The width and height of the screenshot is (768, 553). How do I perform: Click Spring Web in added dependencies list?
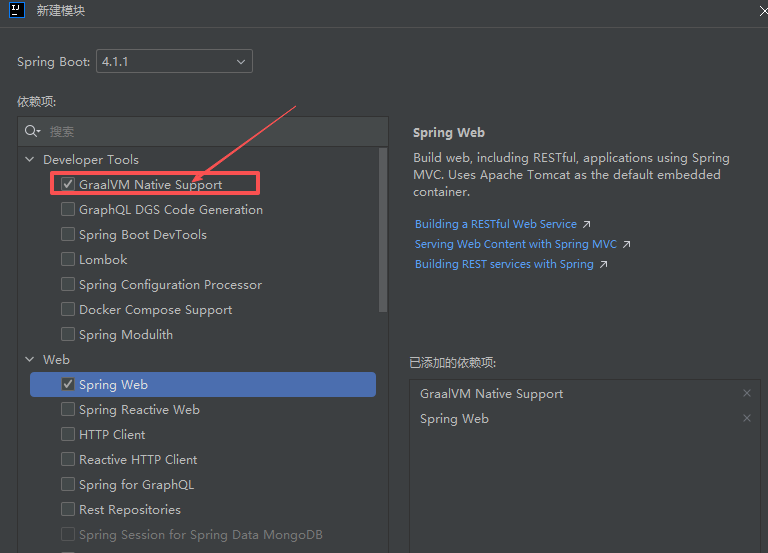[454, 419]
